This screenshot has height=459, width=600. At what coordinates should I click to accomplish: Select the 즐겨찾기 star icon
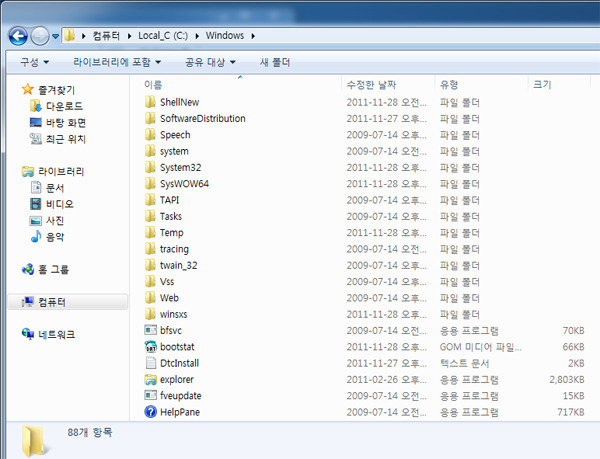point(28,90)
